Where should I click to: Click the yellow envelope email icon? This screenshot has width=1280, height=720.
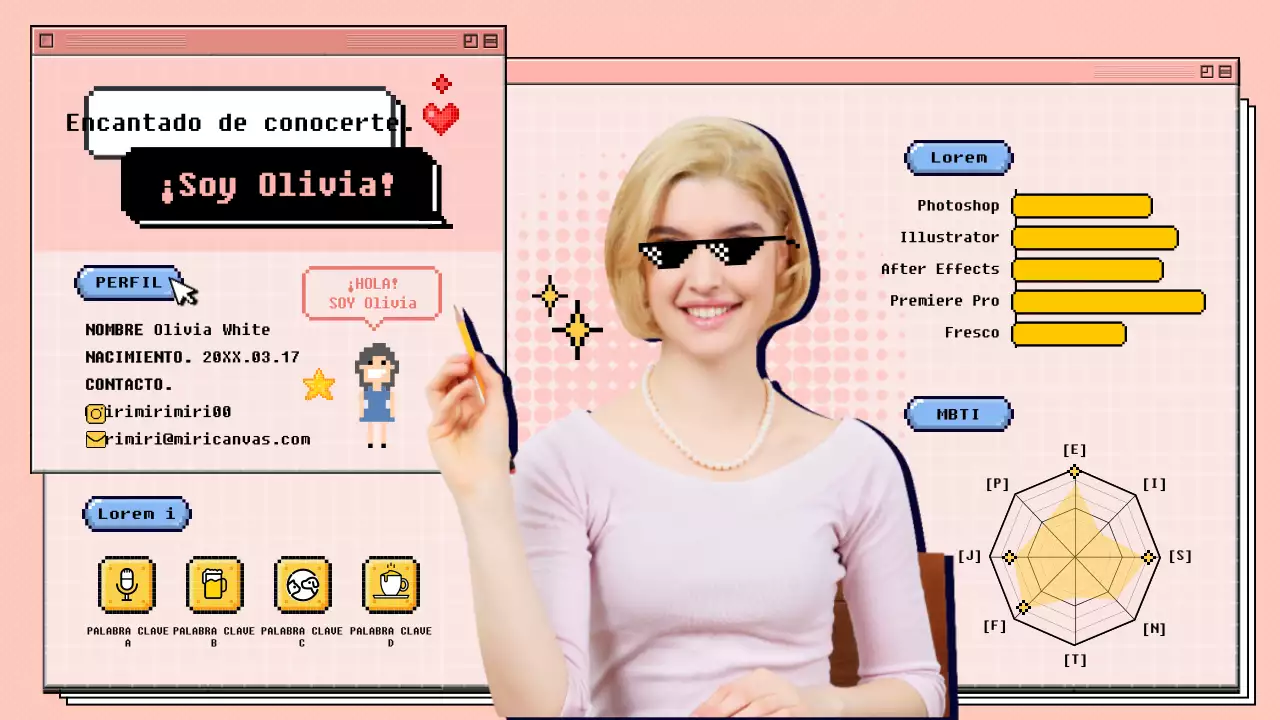pyautogui.click(x=95, y=439)
